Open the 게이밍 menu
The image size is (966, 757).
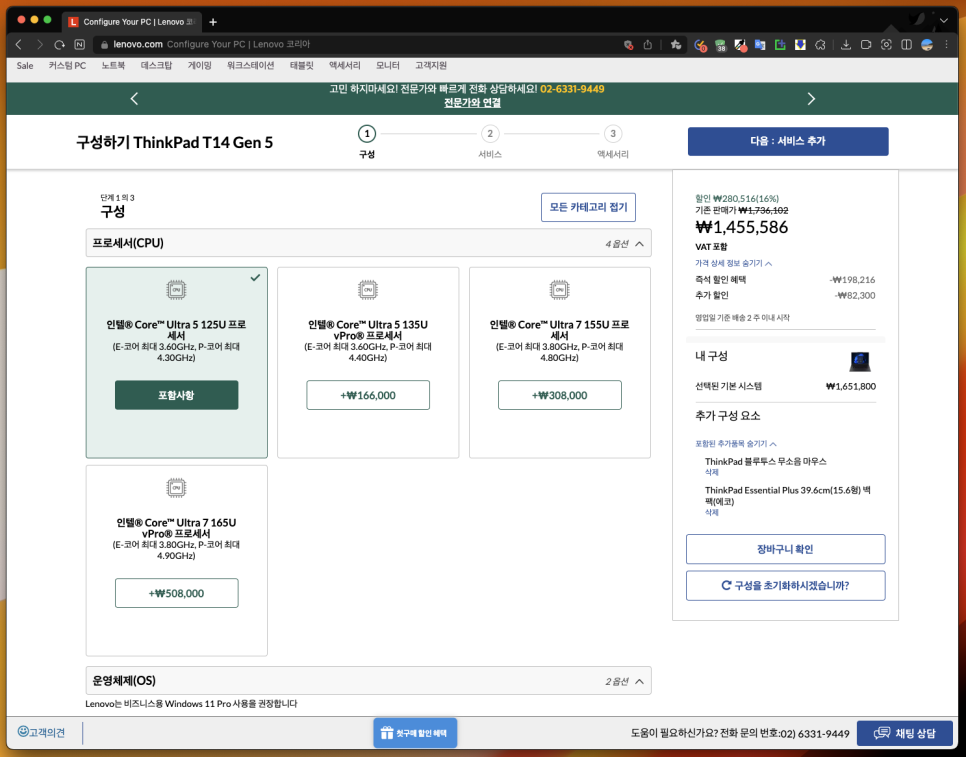coord(200,65)
